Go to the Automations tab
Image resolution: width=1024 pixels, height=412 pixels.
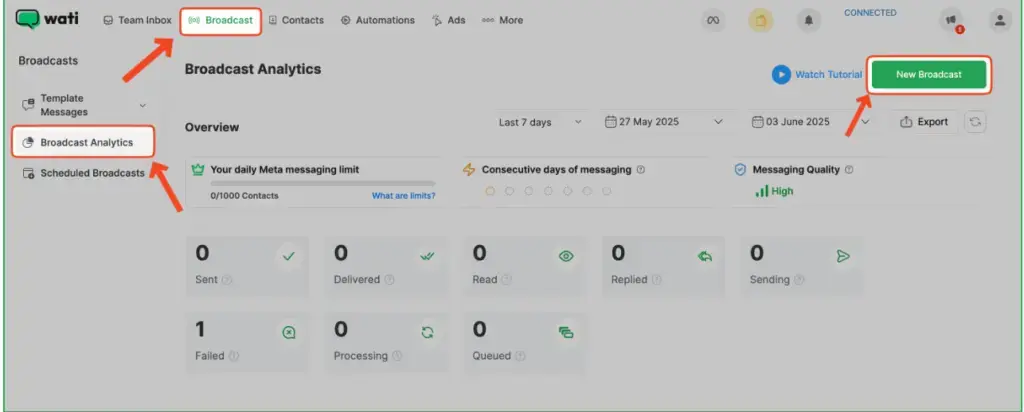[x=377, y=20]
